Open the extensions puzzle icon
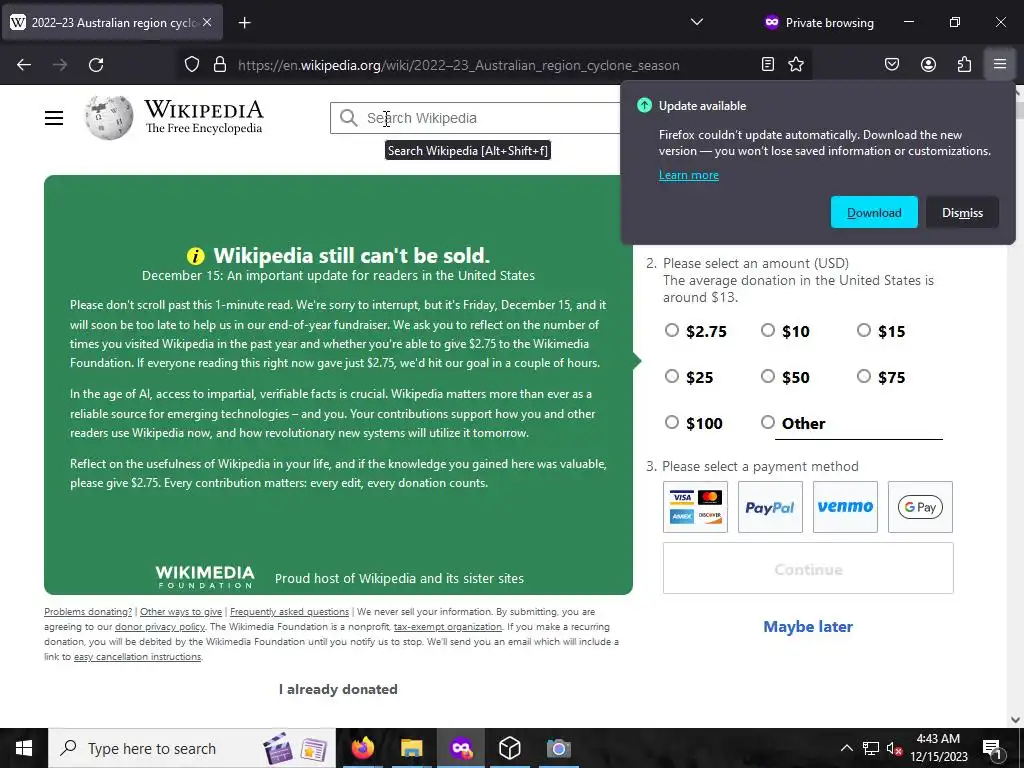This screenshot has height=768, width=1024. click(x=964, y=65)
